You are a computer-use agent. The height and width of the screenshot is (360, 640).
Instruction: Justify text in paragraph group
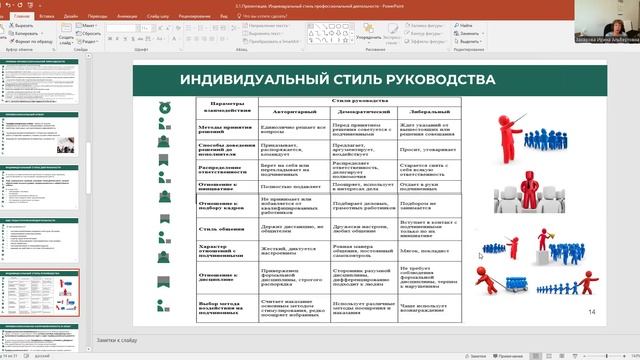click(212, 39)
